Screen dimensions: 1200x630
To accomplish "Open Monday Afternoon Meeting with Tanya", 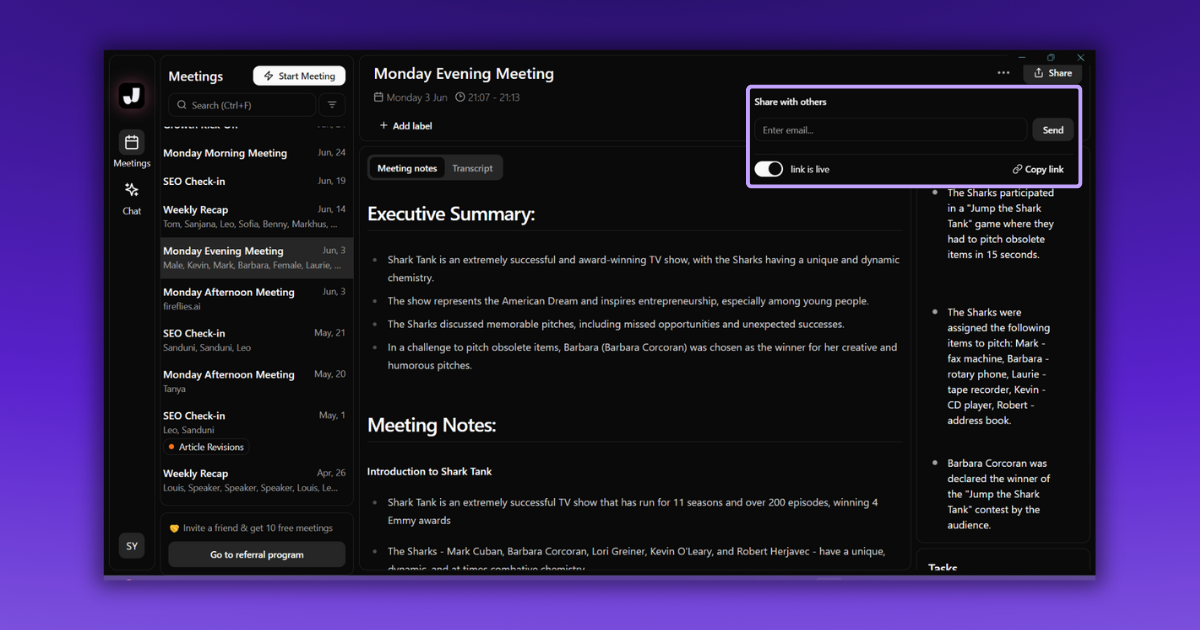I will [x=256, y=381].
